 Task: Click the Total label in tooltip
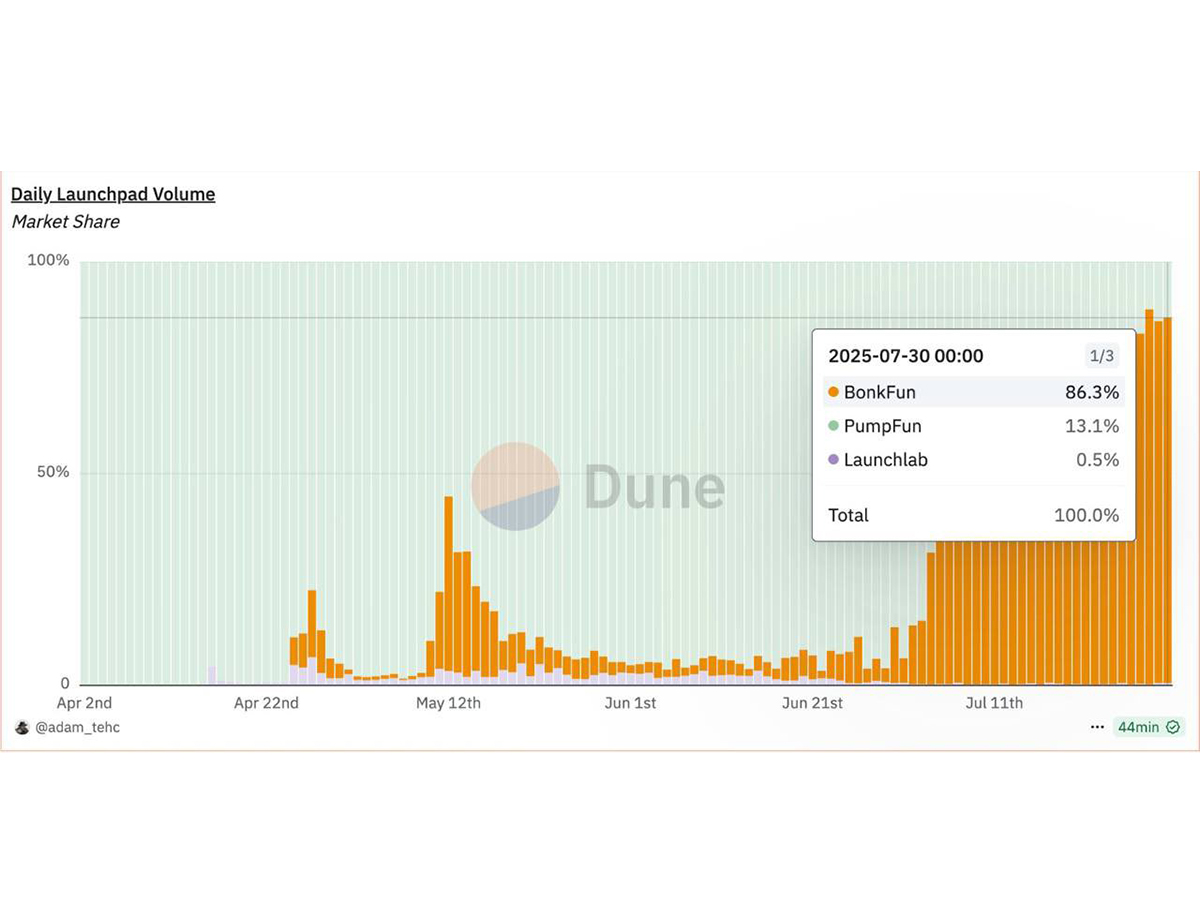(x=848, y=515)
